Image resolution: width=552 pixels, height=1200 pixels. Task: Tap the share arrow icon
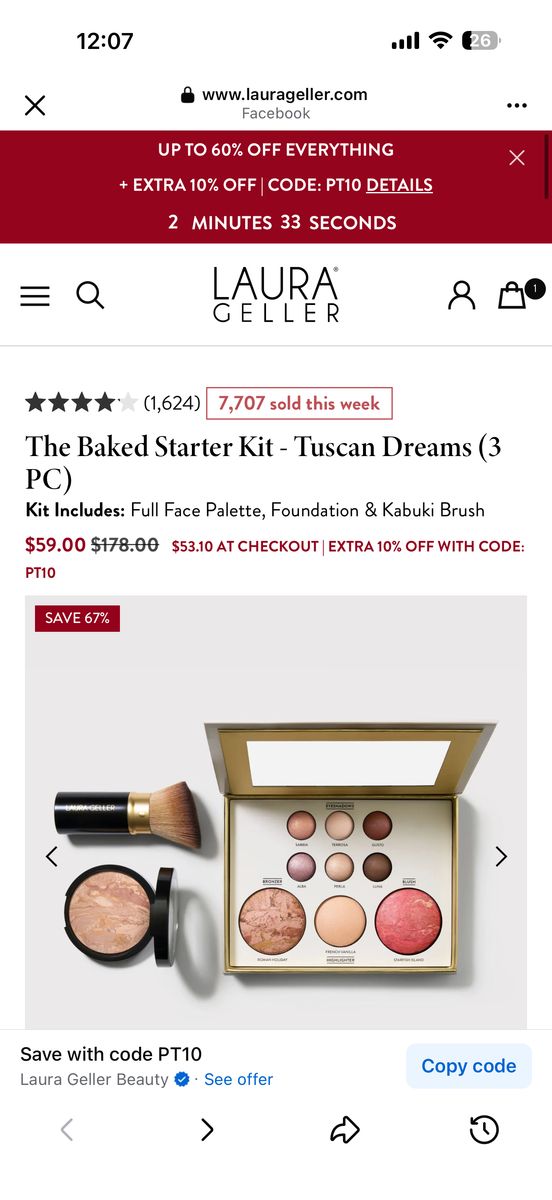tap(344, 1130)
